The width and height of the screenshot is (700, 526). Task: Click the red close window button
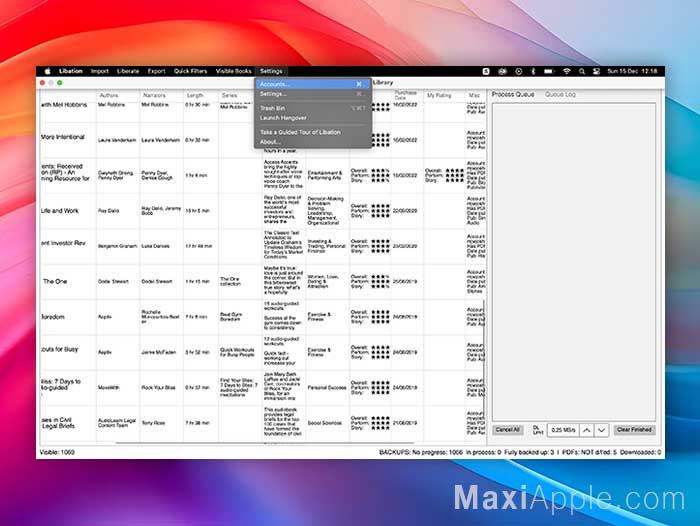[42, 83]
